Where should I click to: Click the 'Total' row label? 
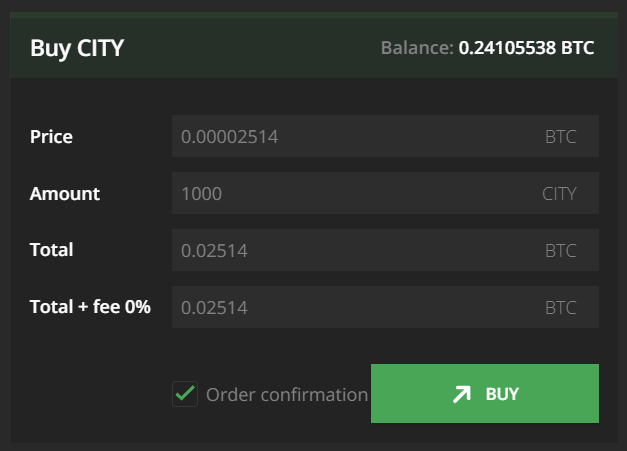52,250
